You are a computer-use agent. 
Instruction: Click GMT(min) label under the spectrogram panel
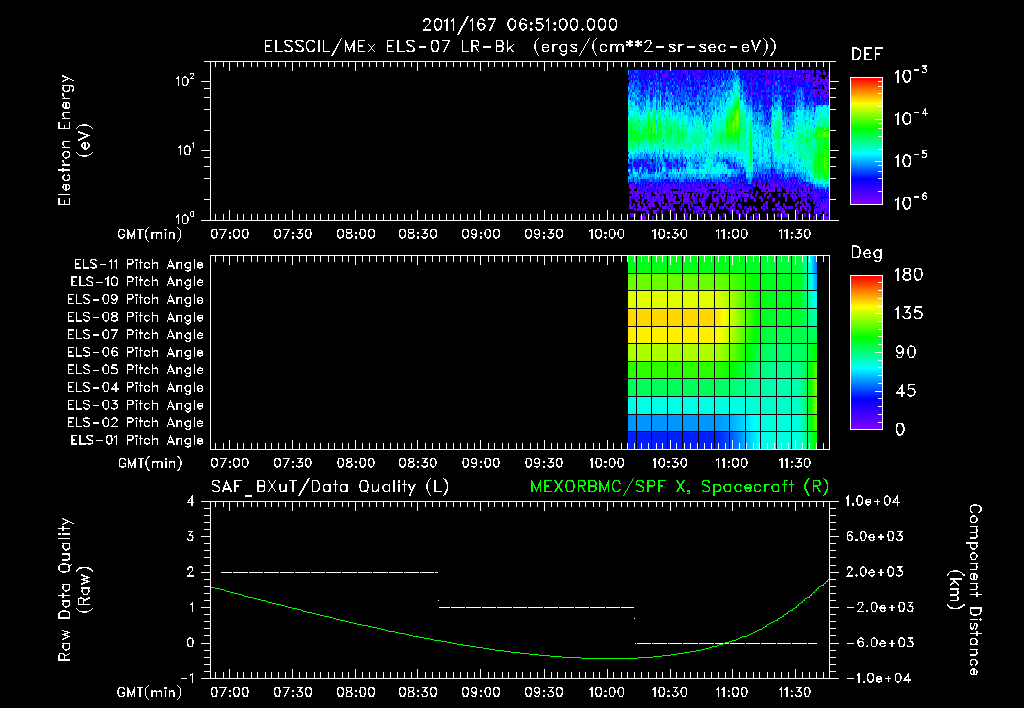pos(149,234)
